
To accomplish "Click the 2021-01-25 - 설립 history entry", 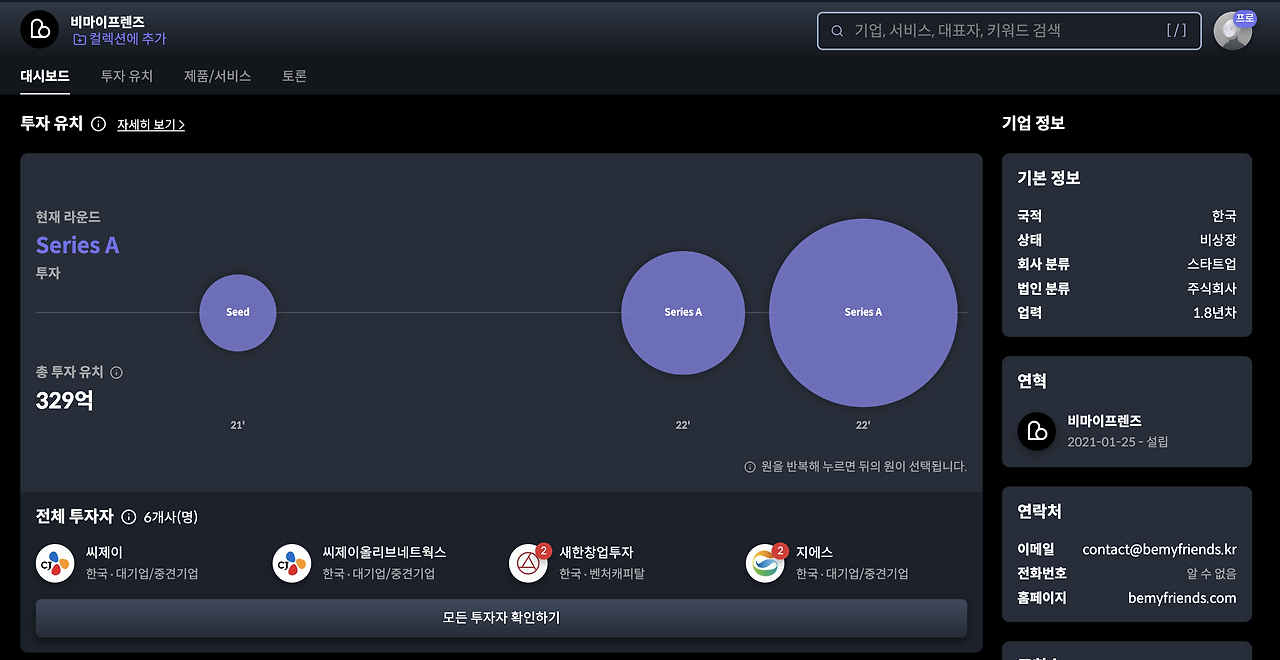I will pos(1117,441).
